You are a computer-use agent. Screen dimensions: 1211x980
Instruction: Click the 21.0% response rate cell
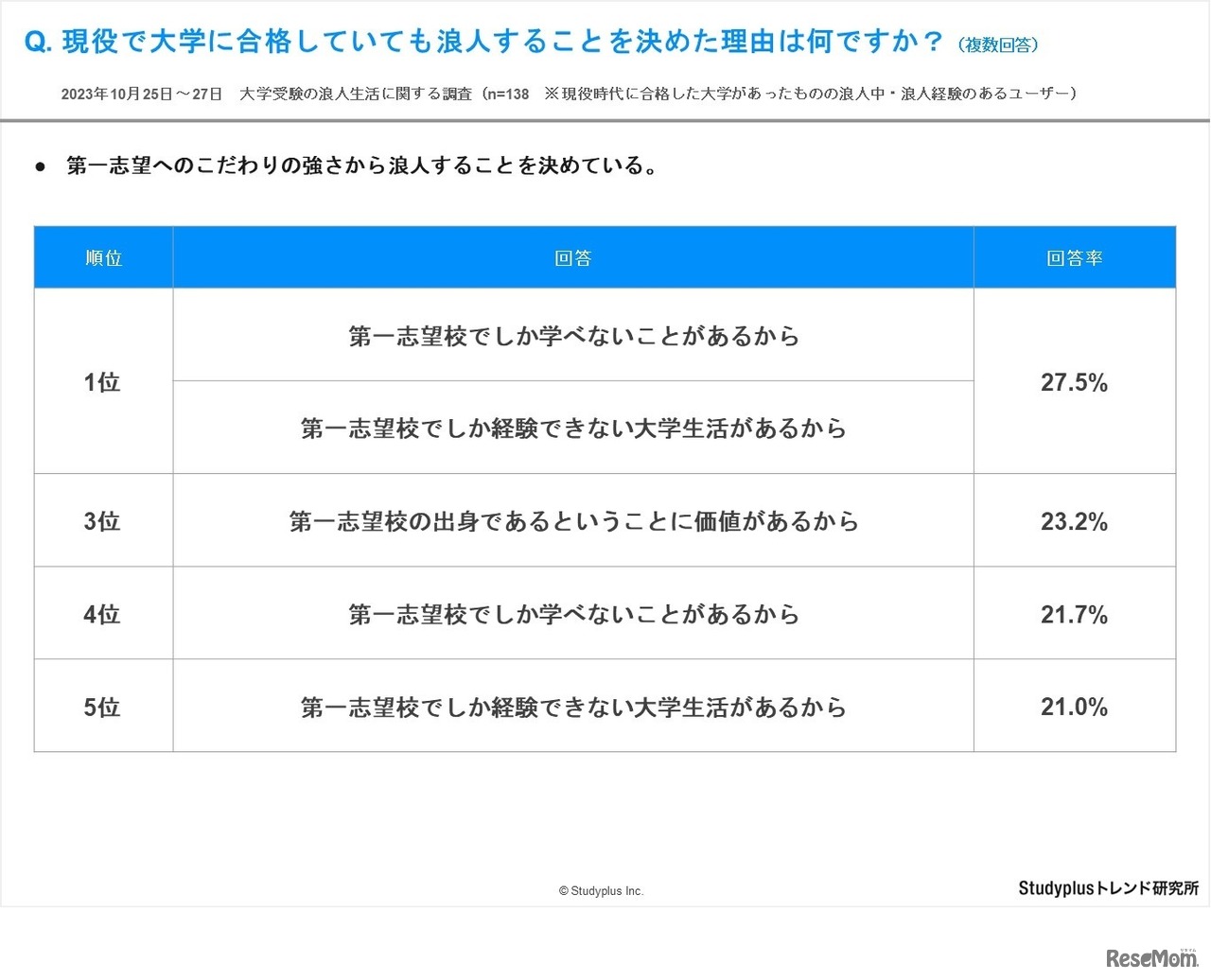[1075, 707]
